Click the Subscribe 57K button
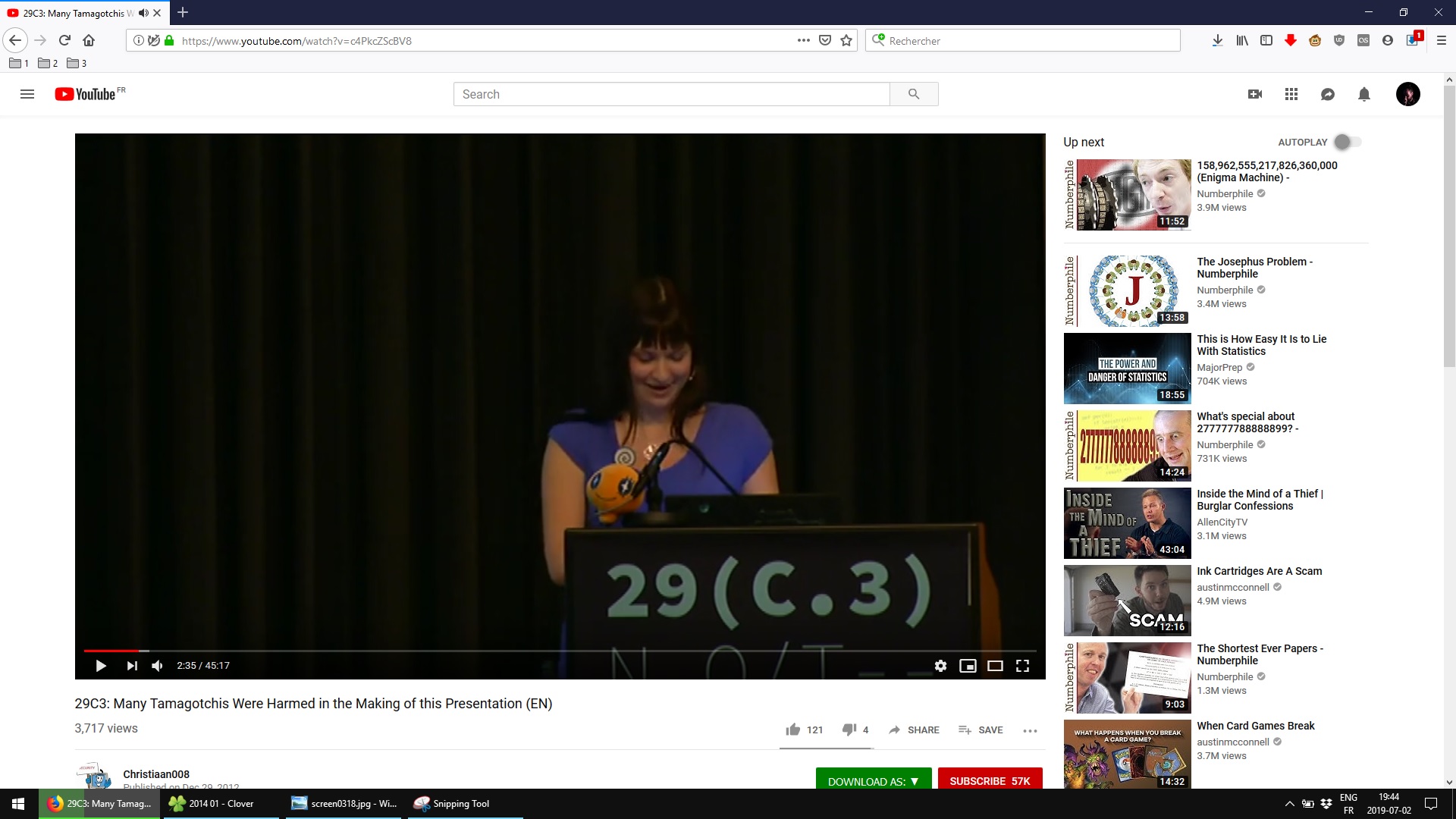This screenshot has height=819, width=1456. 990,780
